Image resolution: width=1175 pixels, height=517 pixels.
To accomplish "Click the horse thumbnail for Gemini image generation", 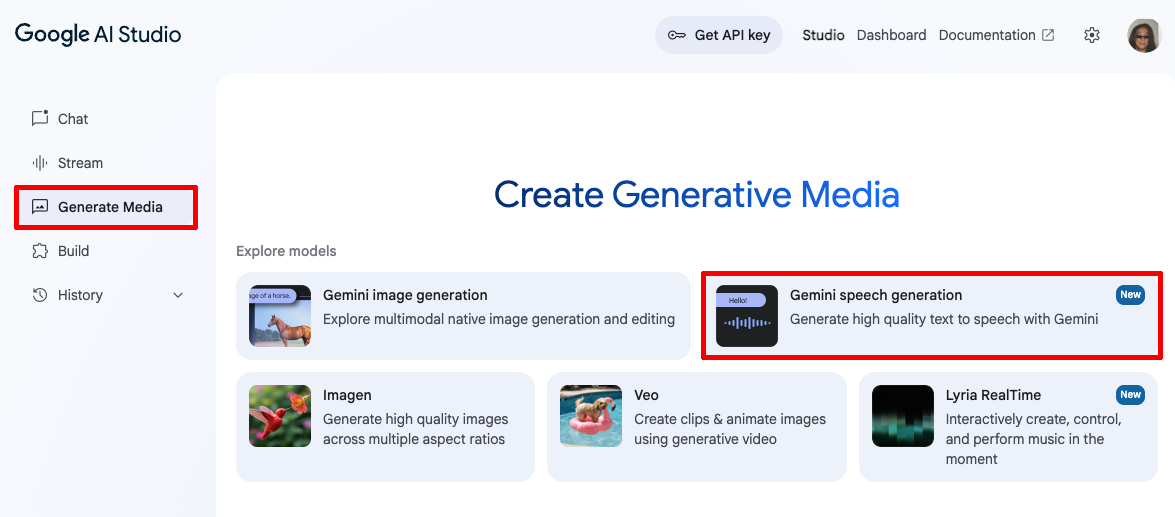I will point(280,315).
